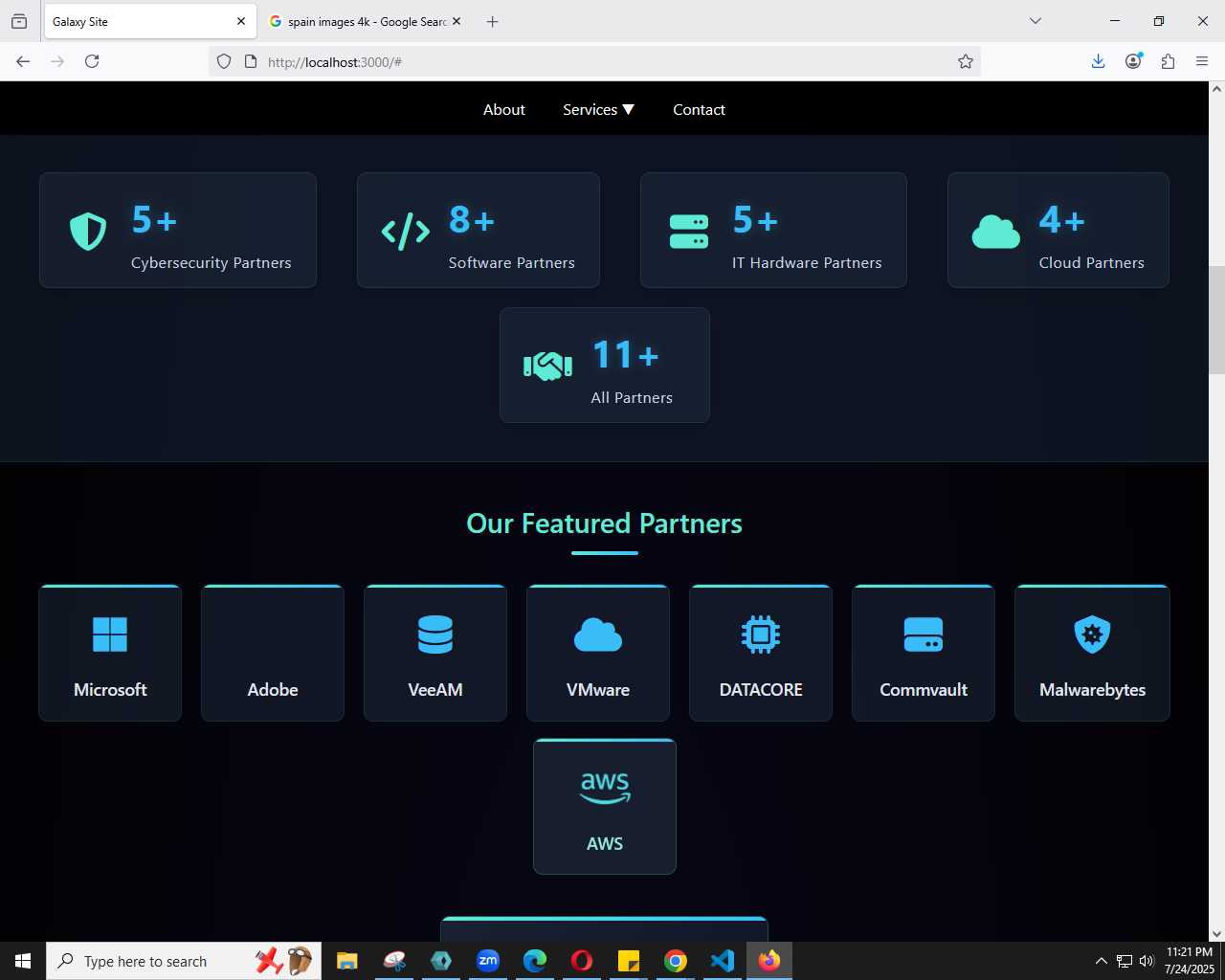Open the list all tabs dropdown arrow
1225x980 pixels.
pos(1036,21)
